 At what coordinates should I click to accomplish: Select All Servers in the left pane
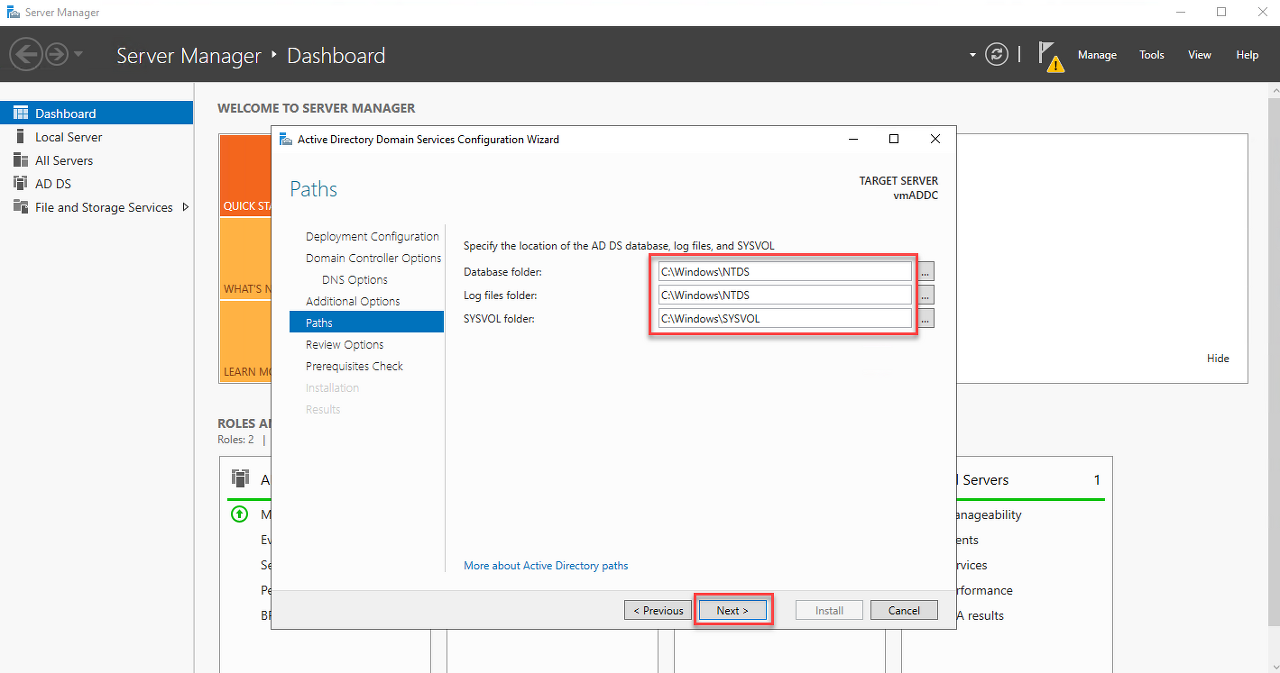tap(96, 160)
